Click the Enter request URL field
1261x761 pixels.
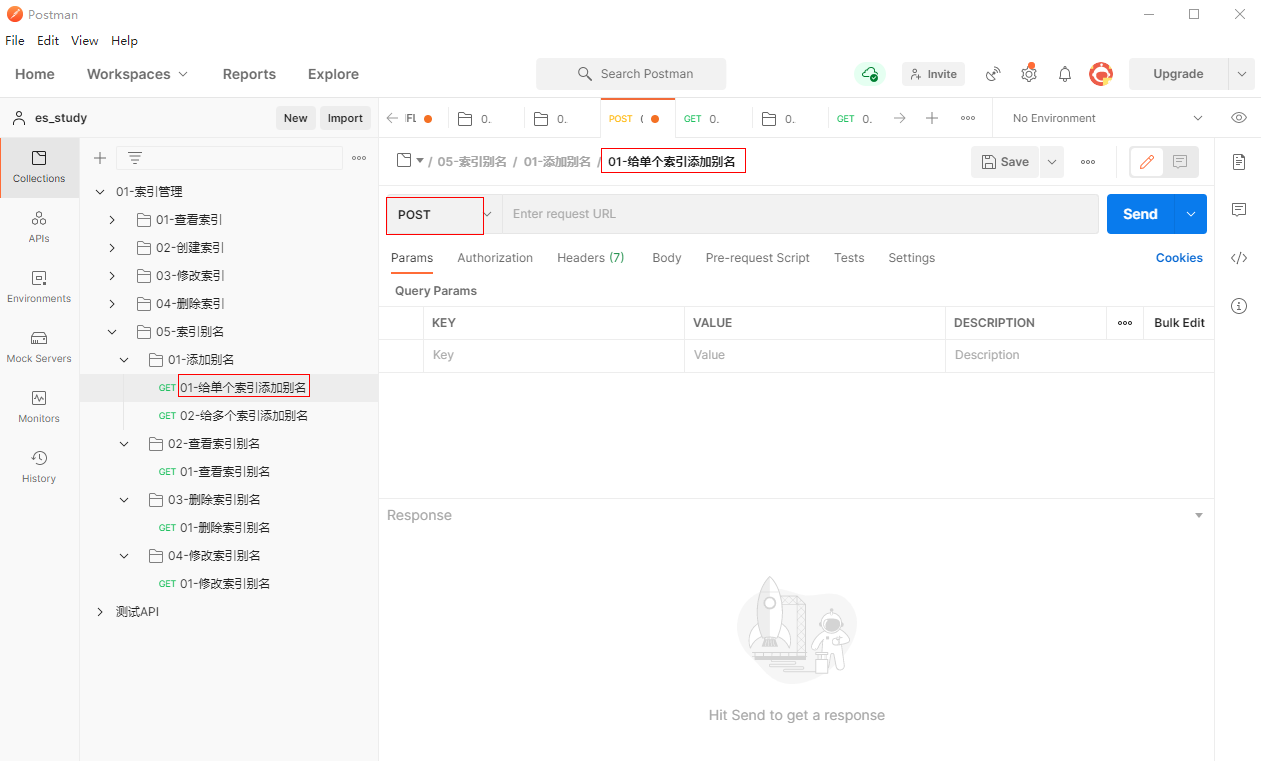pyautogui.click(x=800, y=214)
